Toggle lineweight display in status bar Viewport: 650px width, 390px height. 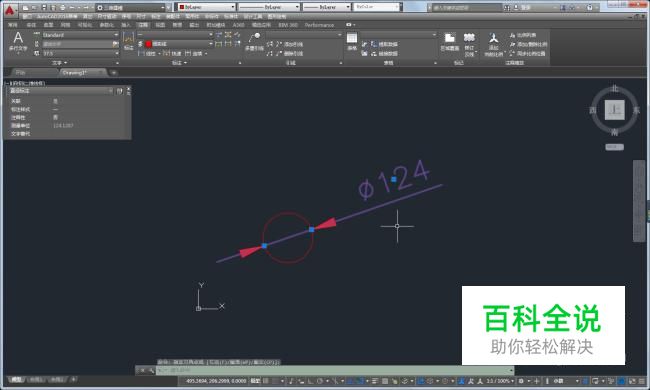click(x=375, y=381)
